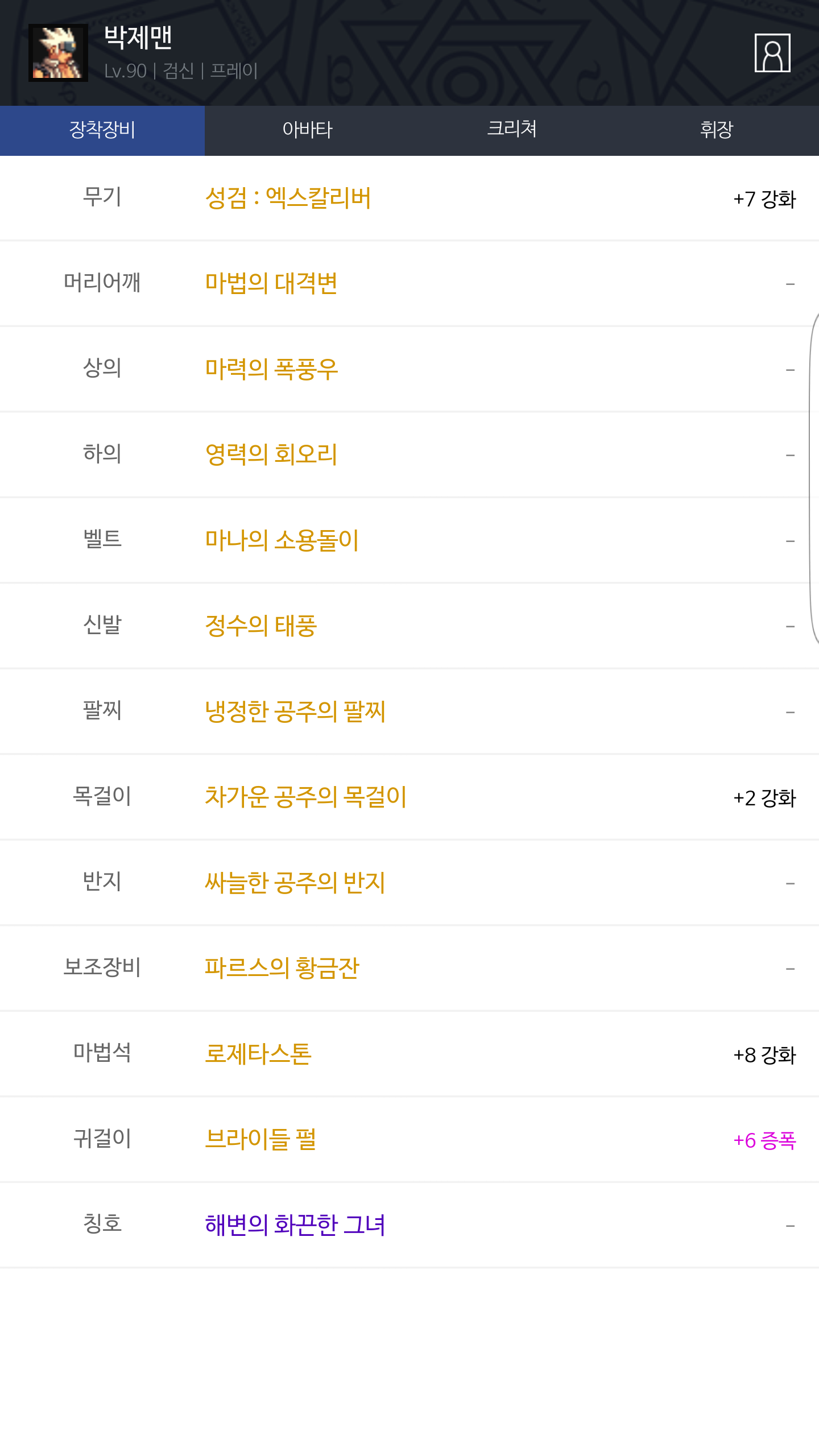Select the 장착장비 tab
Screen dimensions: 819x1456
pos(102,130)
